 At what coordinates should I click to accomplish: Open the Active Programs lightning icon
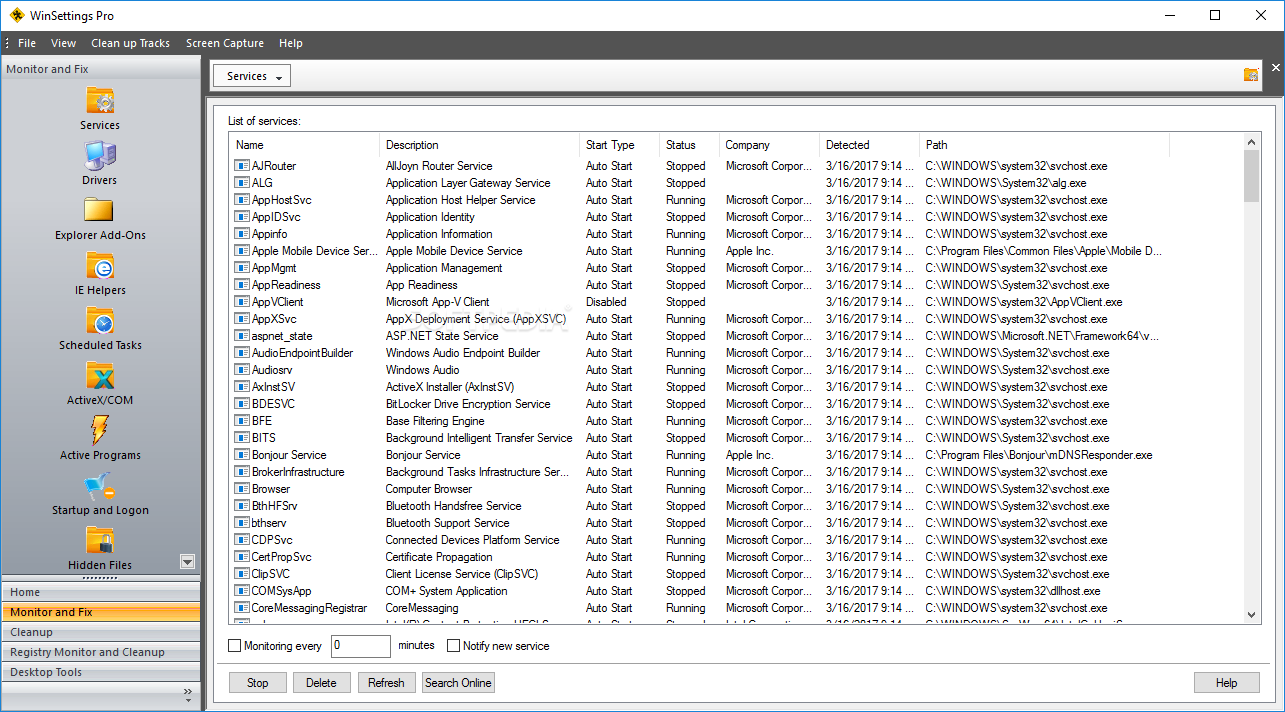[100, 431]
